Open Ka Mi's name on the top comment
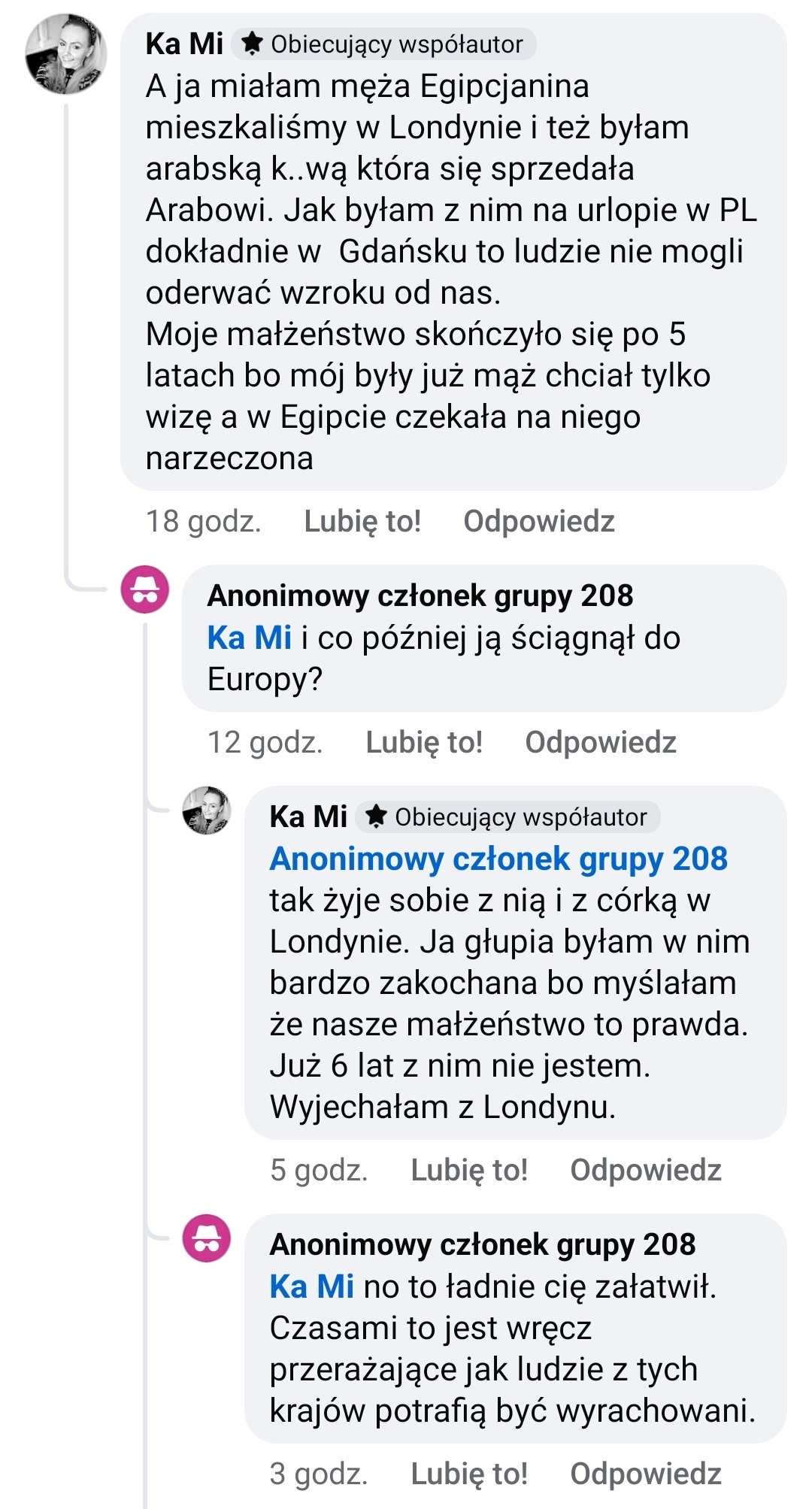This screenshot has height=1509, width=812. (184, 44)
